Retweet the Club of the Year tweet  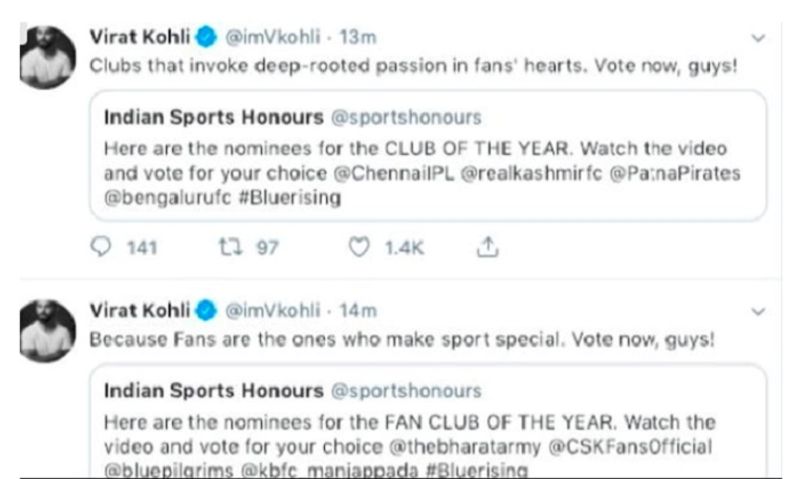coord(232,247)
